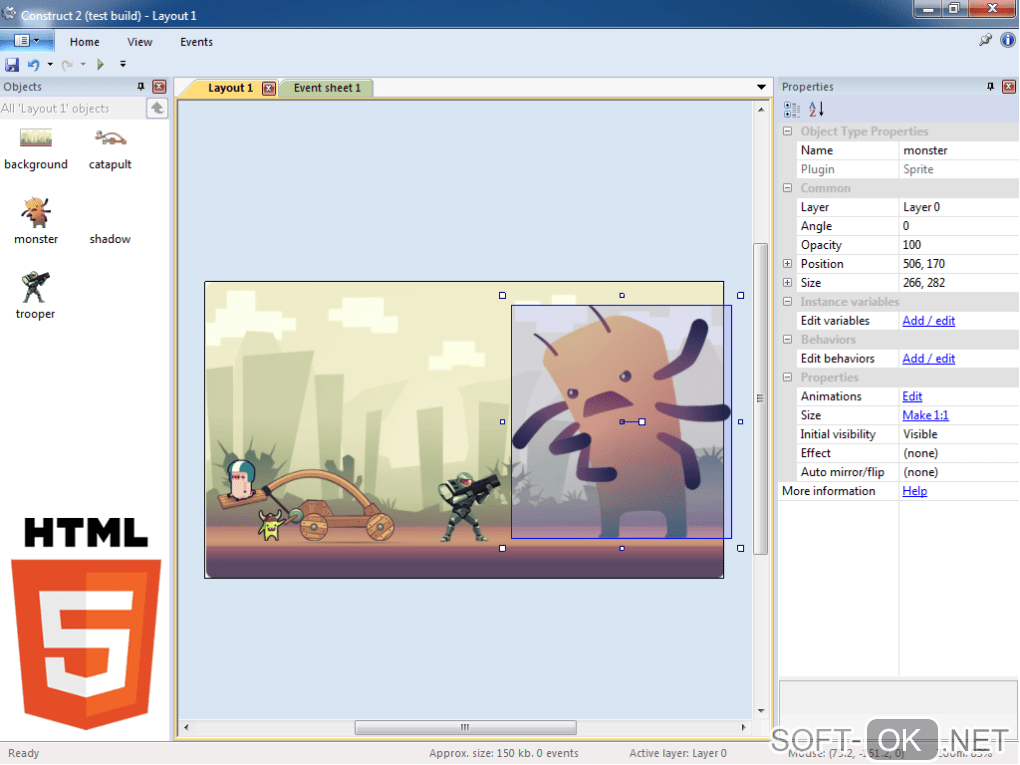
Task: Click the Layer value 'Layer 0'
Action: pos(958,207)
